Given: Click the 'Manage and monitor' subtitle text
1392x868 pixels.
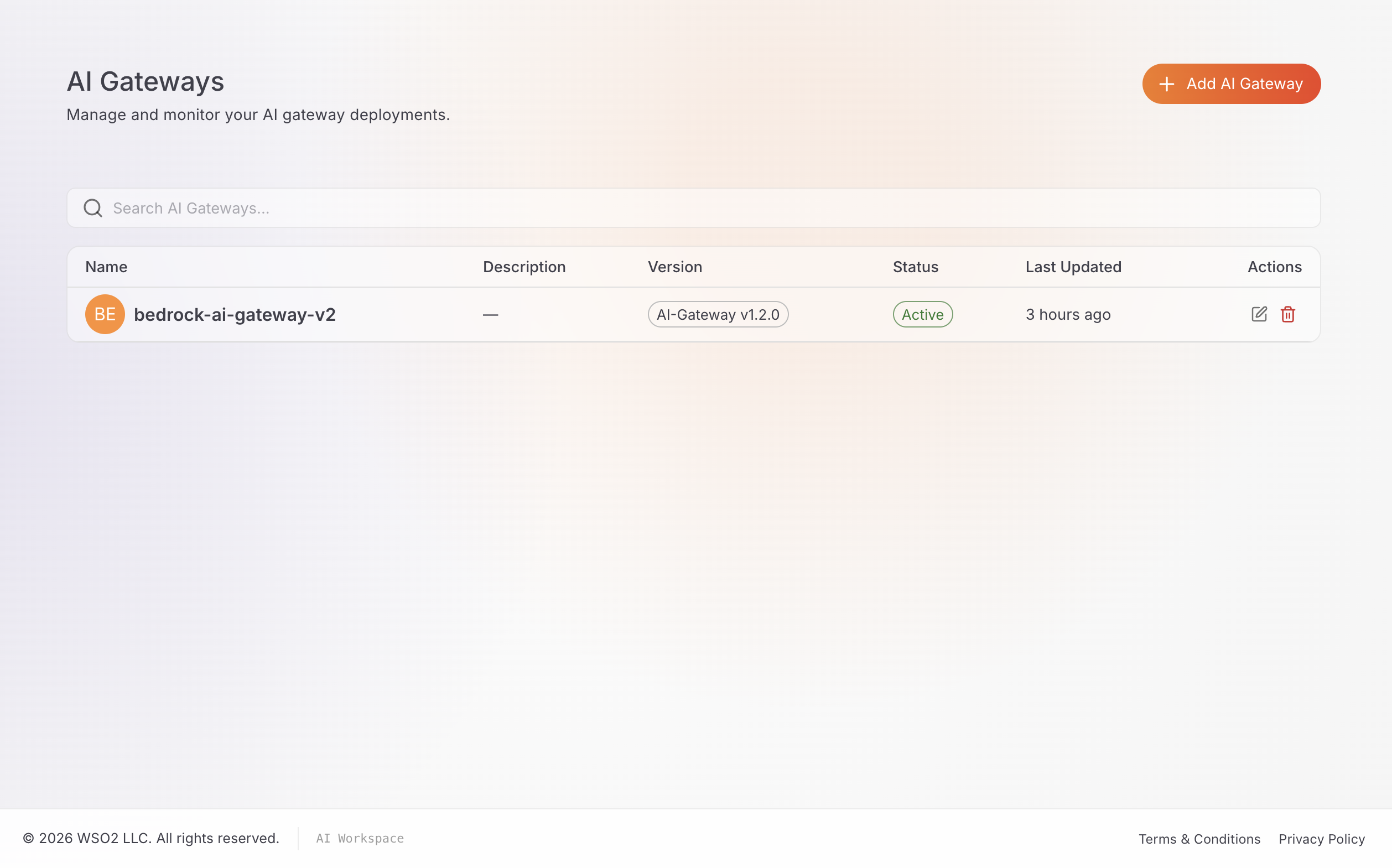Looking at the screenshot, I should click(x=258, y=115).
